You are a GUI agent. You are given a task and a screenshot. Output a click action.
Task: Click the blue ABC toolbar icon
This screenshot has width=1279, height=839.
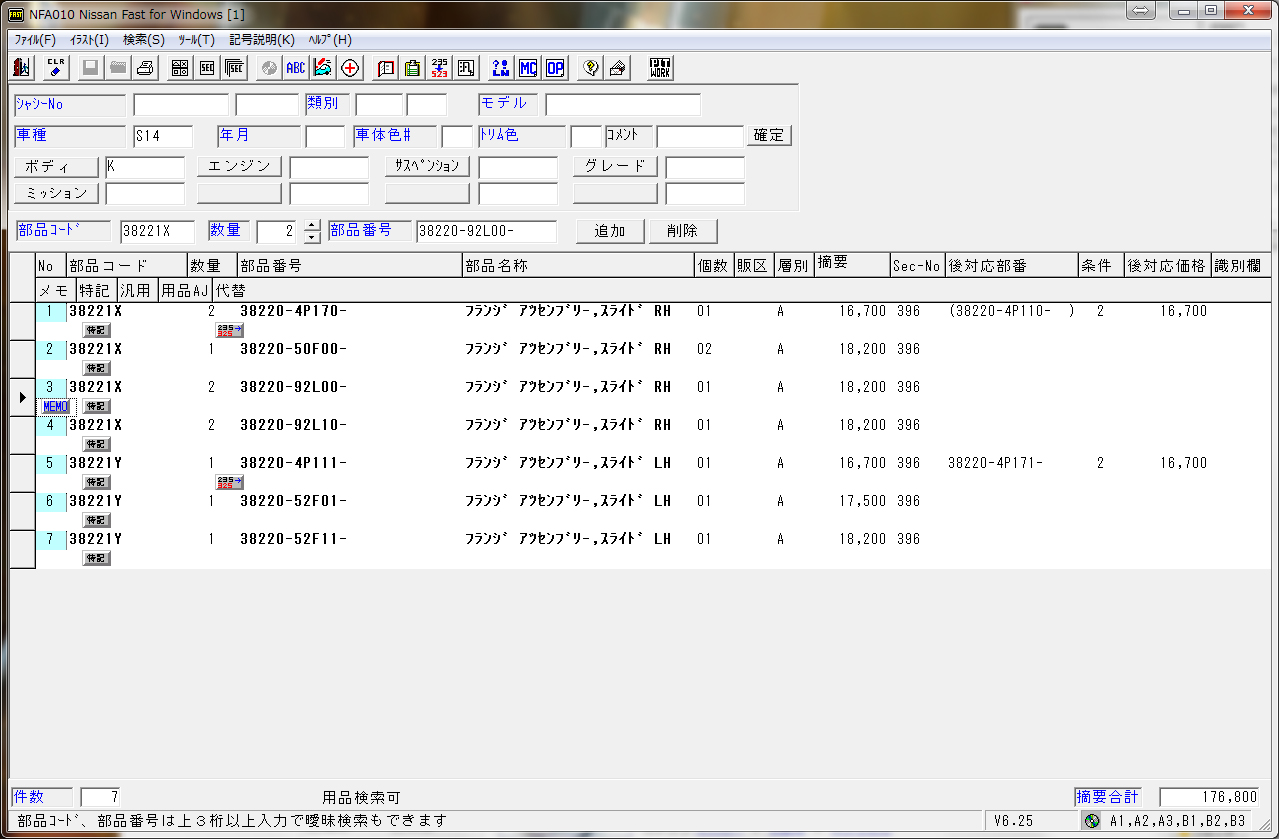tap(296, 68)
